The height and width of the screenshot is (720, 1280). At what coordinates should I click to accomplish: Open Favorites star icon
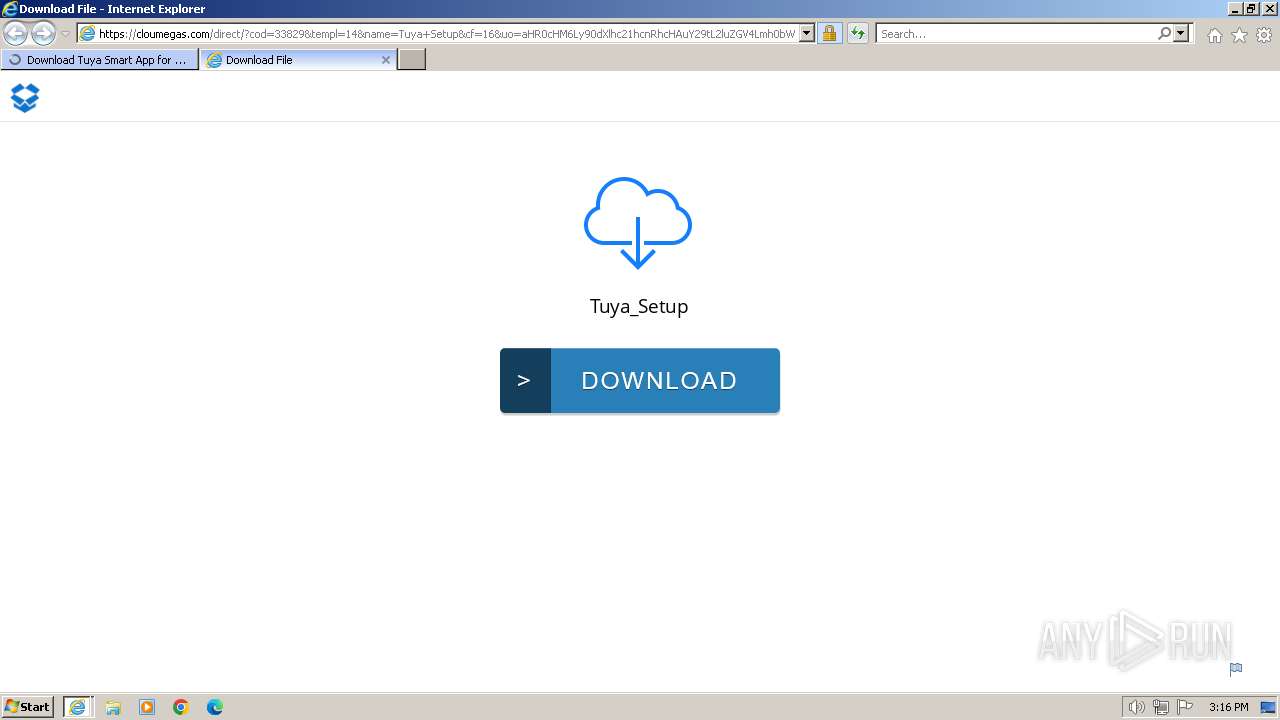click(x=1239, y=35)
